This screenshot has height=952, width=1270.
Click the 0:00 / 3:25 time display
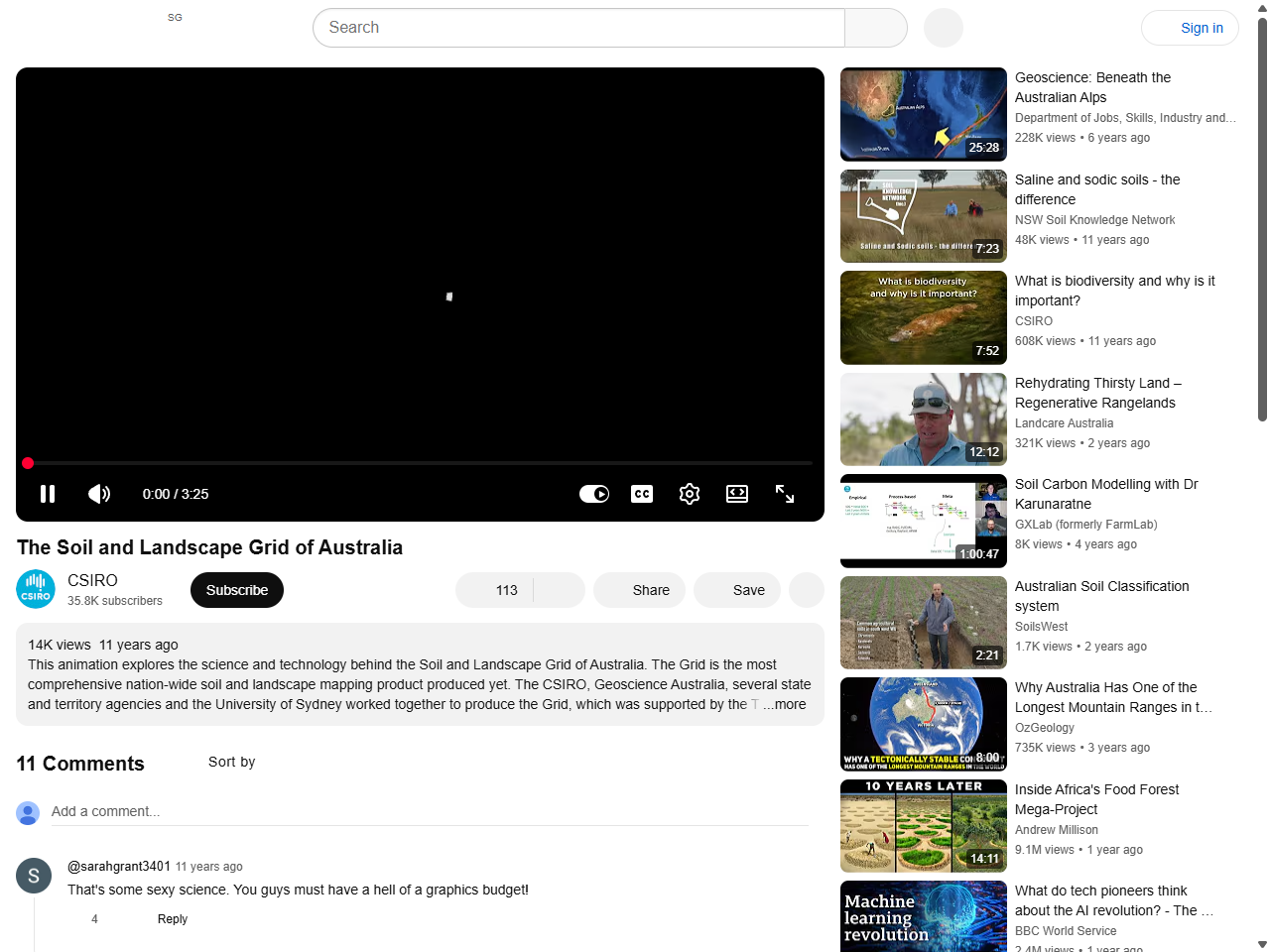(176, 494)
